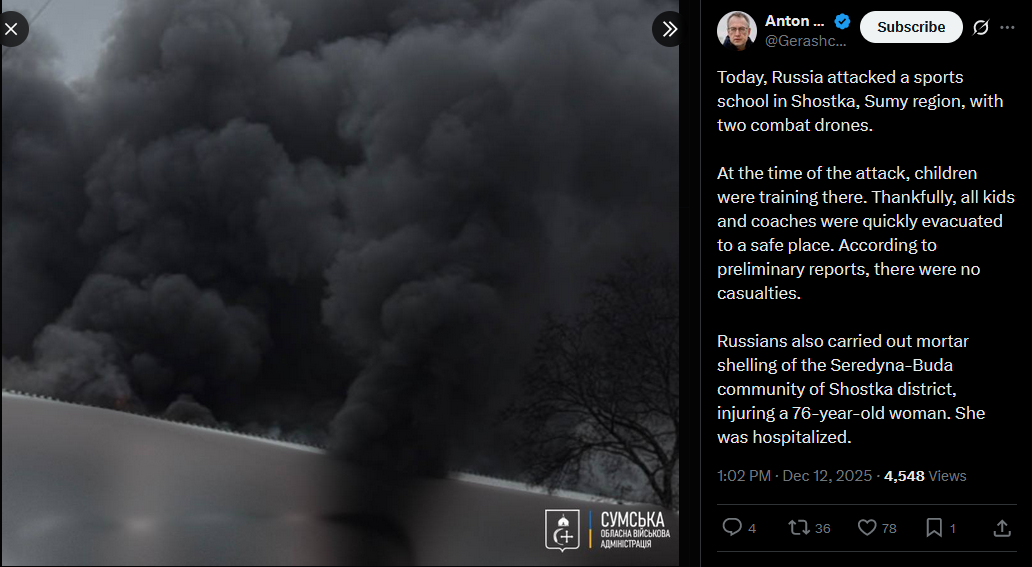Open the 1:02 PM · Dec 12, 2025 timestamp
Viewport: 1032px width, 567px height.
794,475
